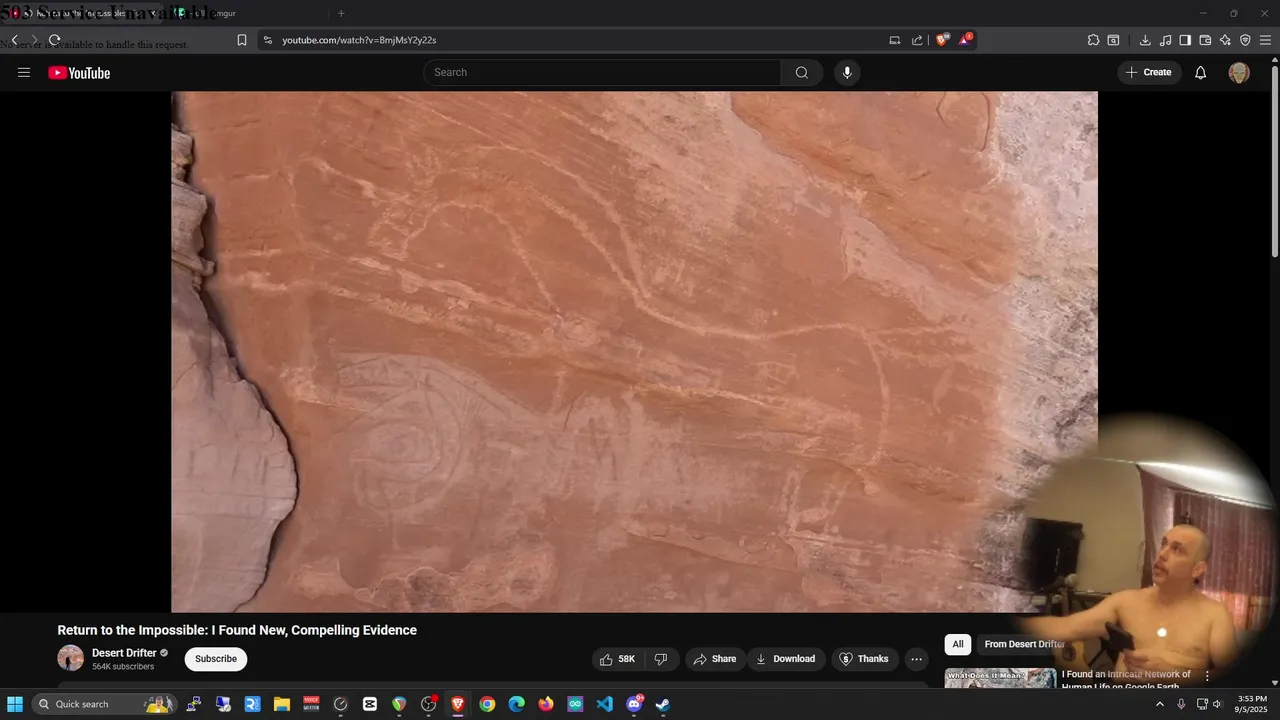The width and height of the screenshot is (1280, 720).
Task: Open the Leo AI sparkle icon
Action: [x=1225, y=40]
